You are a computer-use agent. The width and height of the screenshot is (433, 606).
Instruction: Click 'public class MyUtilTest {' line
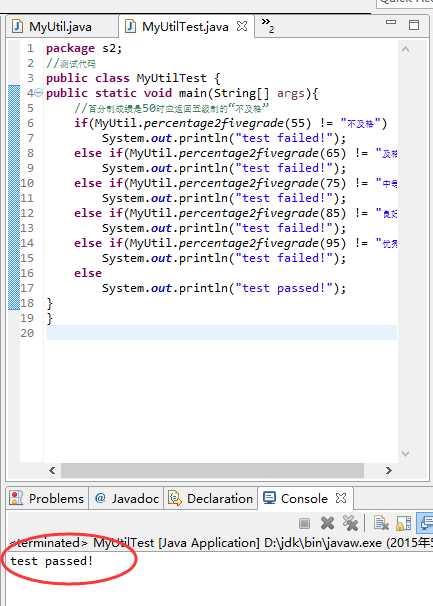(133, 78)
